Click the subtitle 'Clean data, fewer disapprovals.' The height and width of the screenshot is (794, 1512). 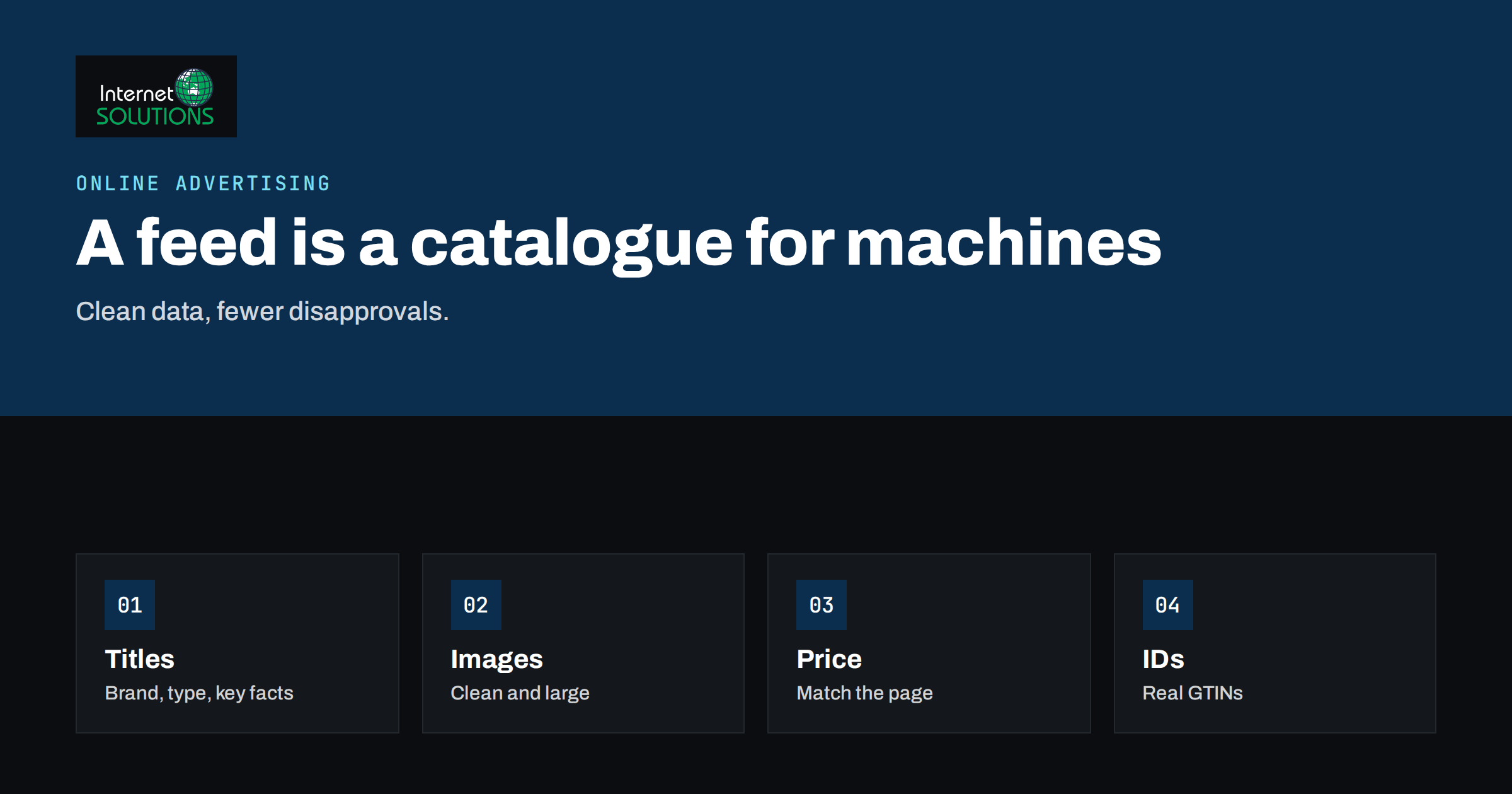point(262,311)
